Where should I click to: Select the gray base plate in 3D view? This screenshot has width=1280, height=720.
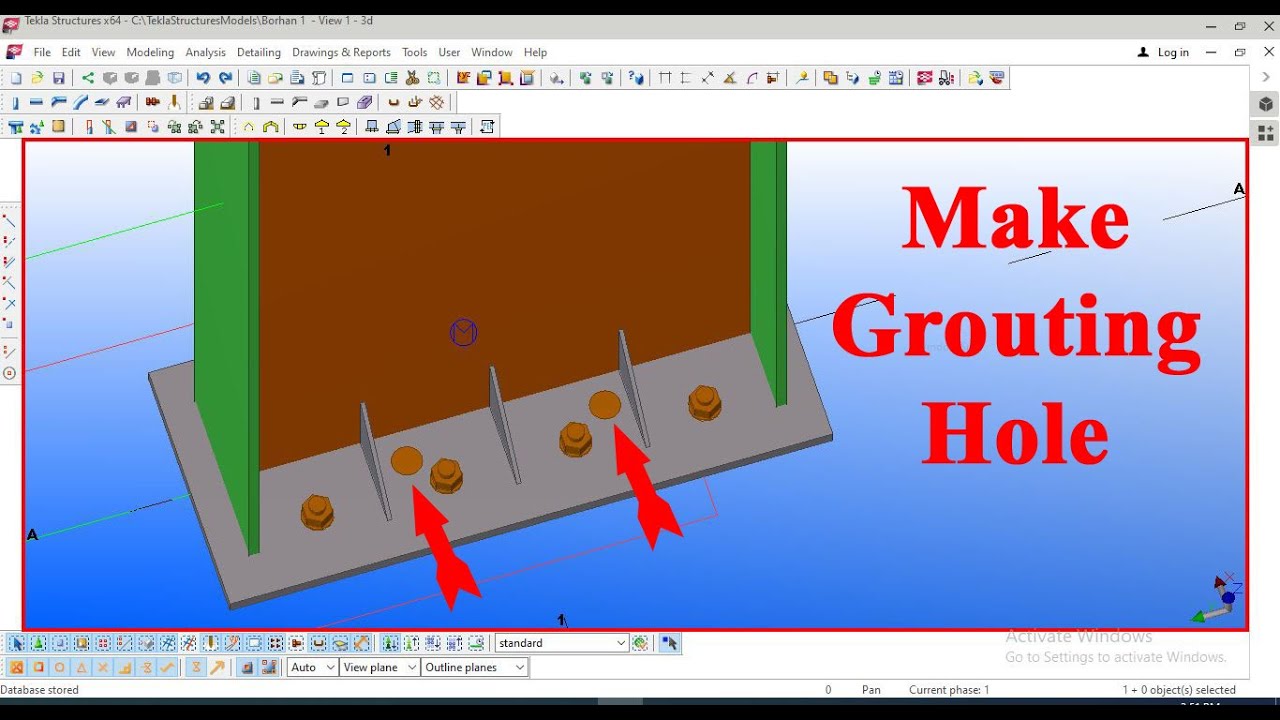click(x=520, y=520)
